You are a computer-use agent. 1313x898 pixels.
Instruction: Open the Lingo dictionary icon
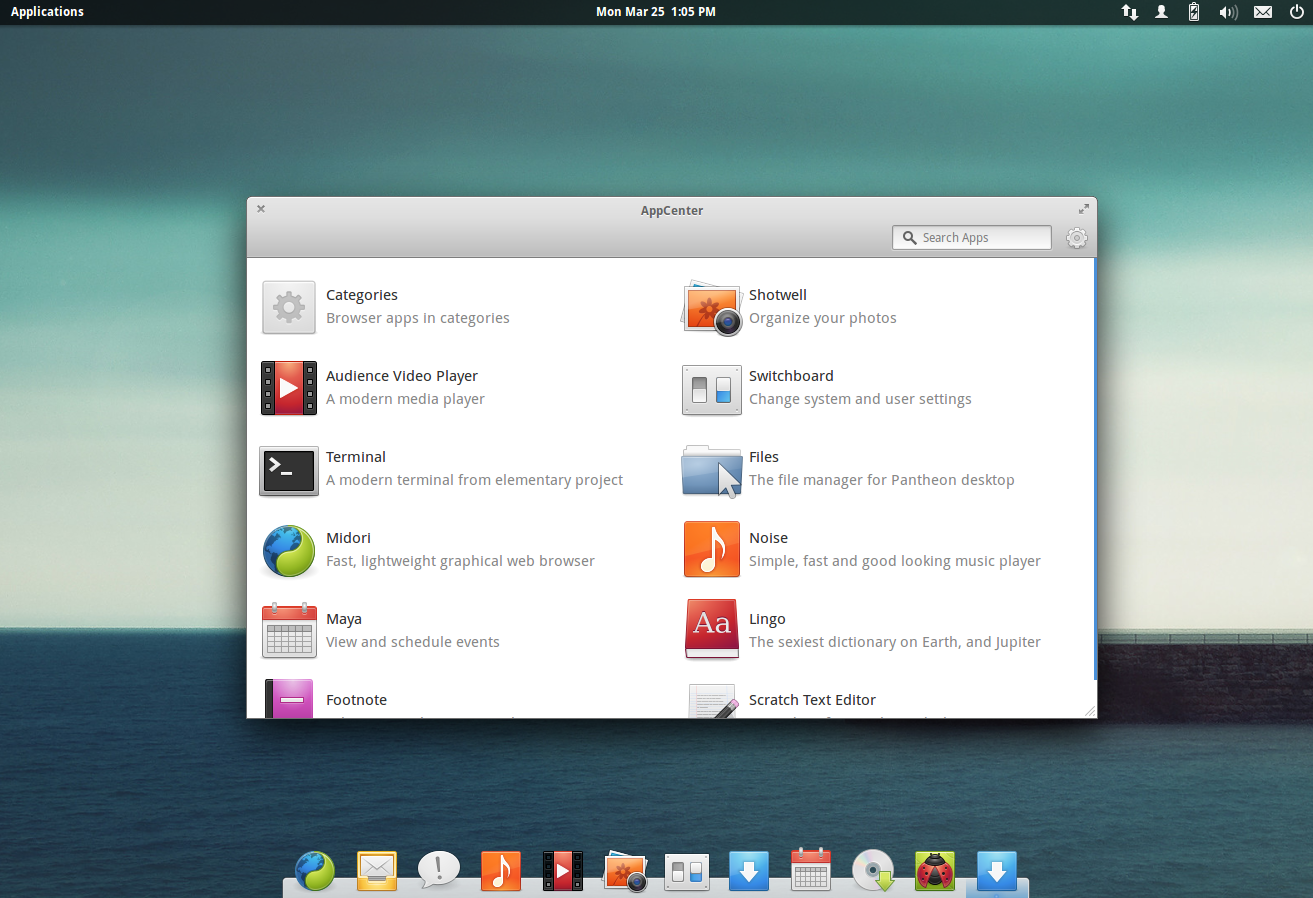(x=711, y=630)
